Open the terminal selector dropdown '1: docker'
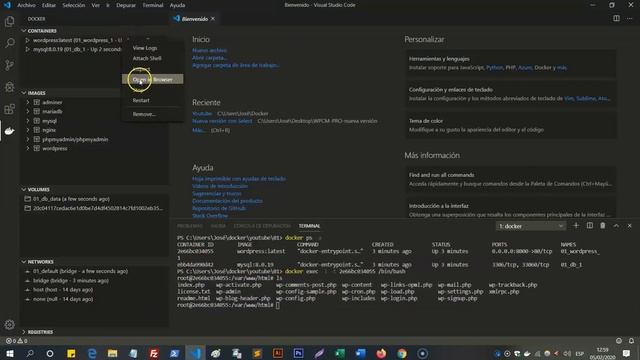This screenshot has width=640, height=360. click(531, 226)
